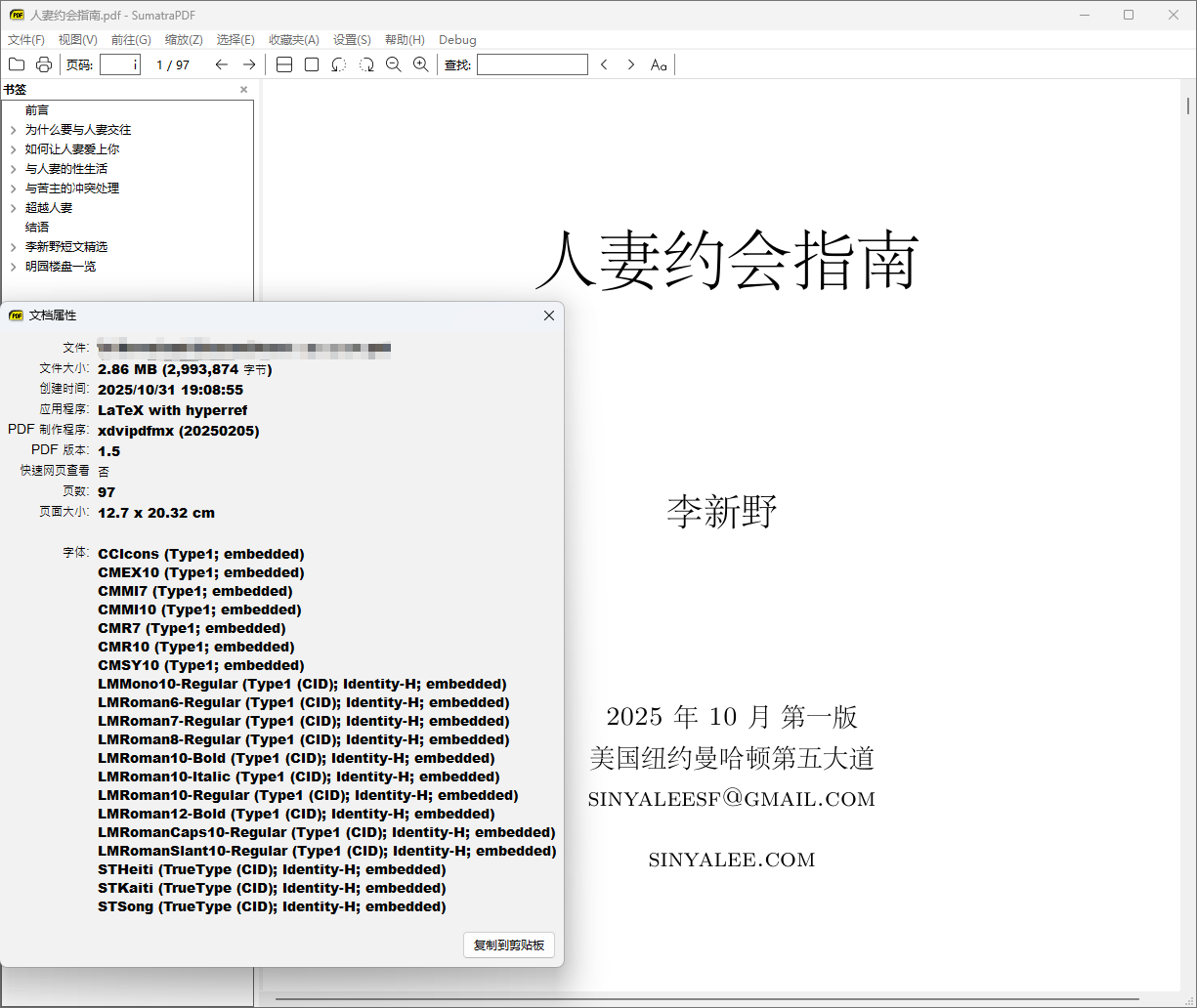Image resolution: width=1197 pixels, height=1008 pixels.
Task: Click the previous page arrow icon
Action: pos(223,64)
